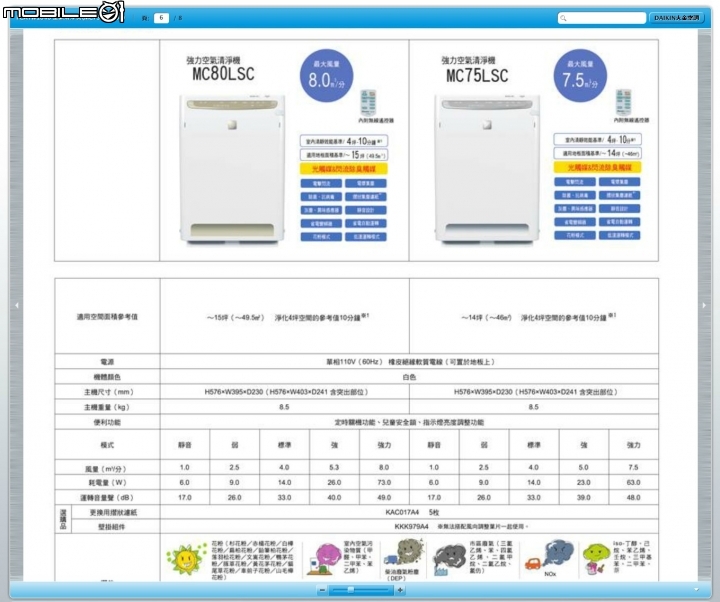Select the 模式 row label
720x602 pixels.
tap(107, 445)
